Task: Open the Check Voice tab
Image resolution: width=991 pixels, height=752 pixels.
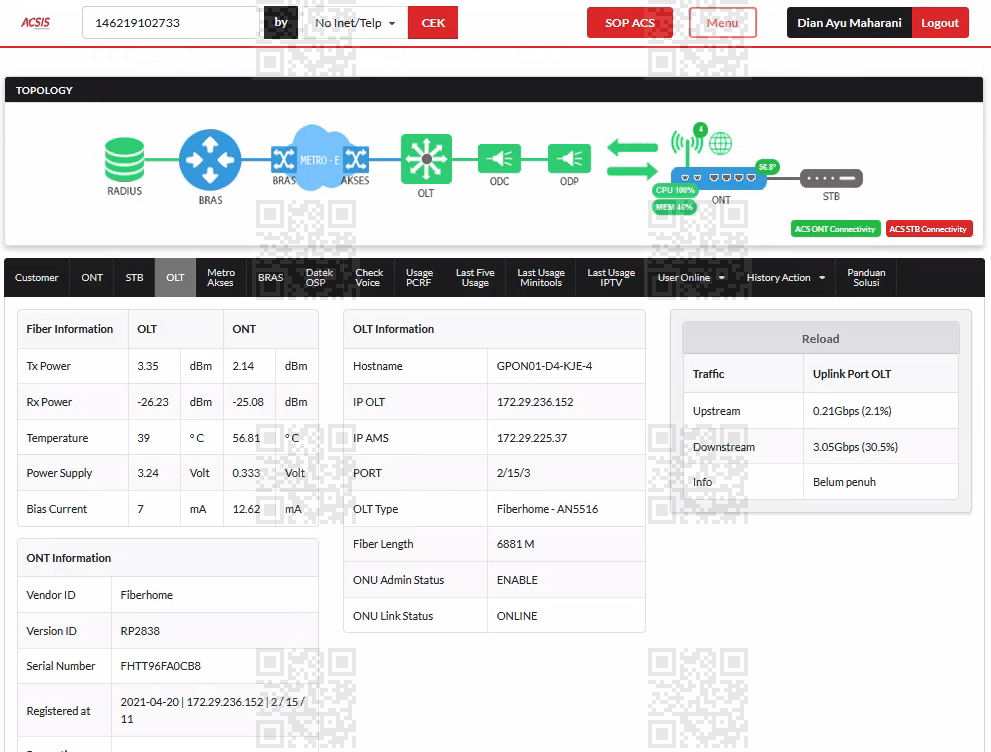Action: click(369, 277)
